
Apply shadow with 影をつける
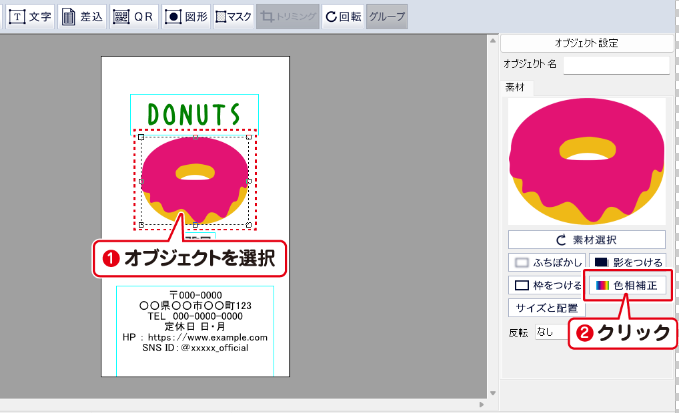pyautogui.click(x=626, y=262)
